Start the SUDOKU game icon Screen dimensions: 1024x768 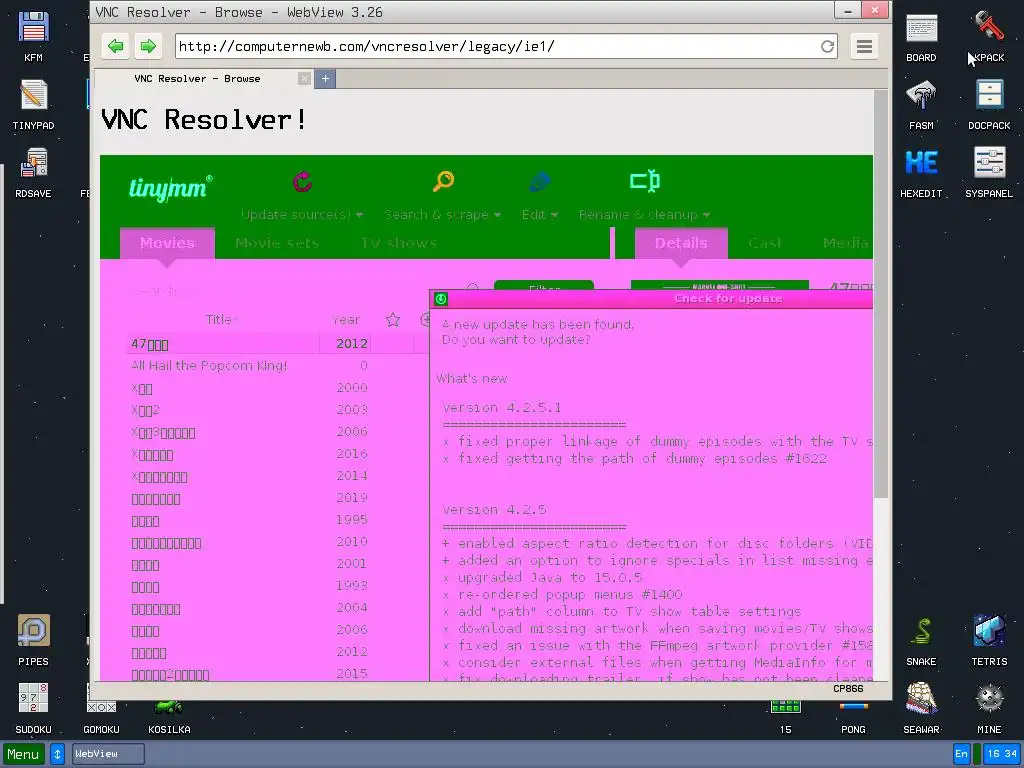(33, 708)
